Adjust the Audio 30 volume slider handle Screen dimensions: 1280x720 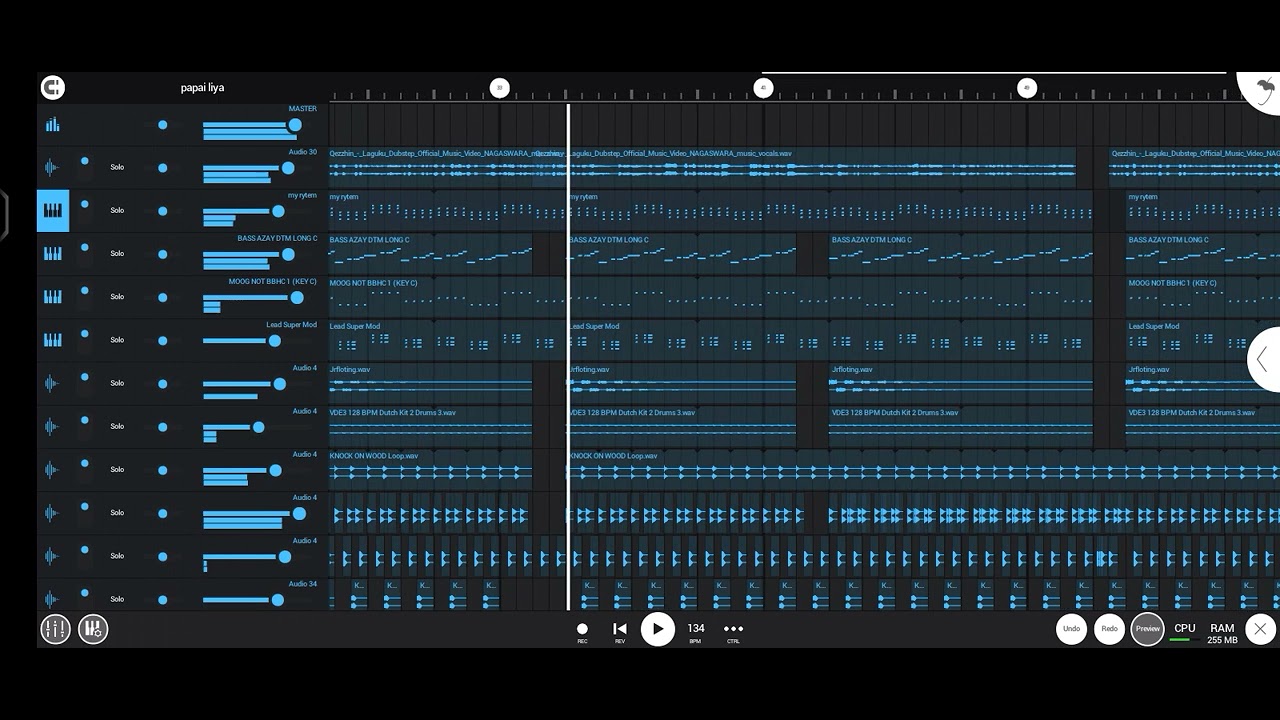coord(289,168)
